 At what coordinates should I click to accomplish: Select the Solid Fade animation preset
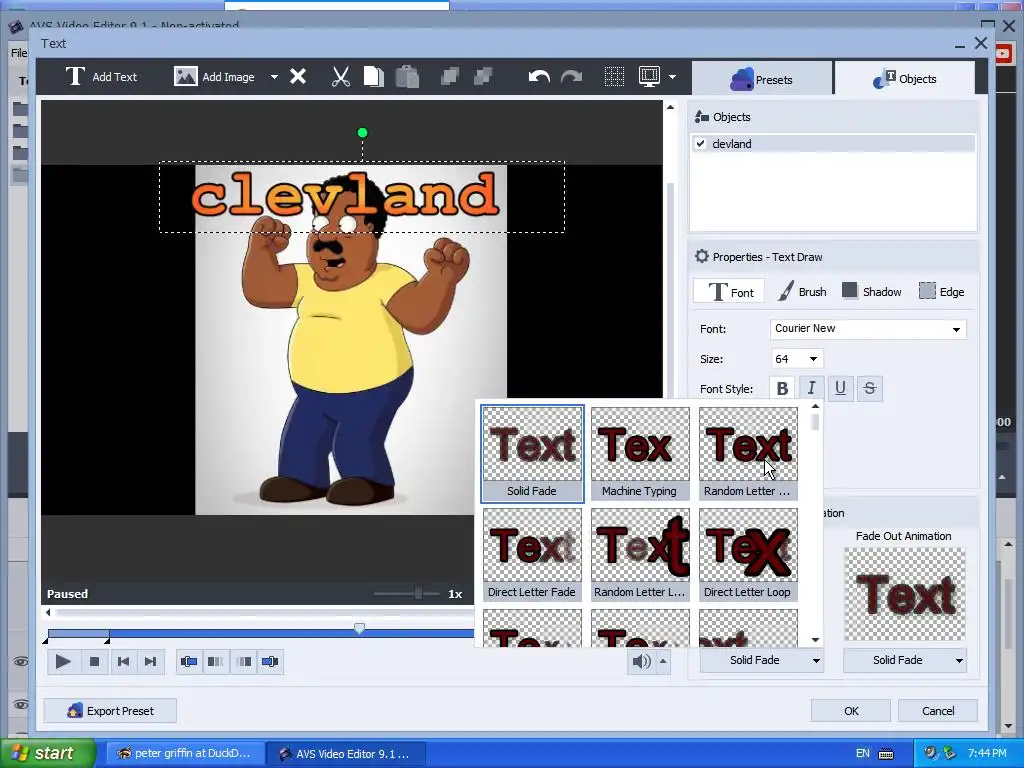pyautogui.click(x=532, y=454)
